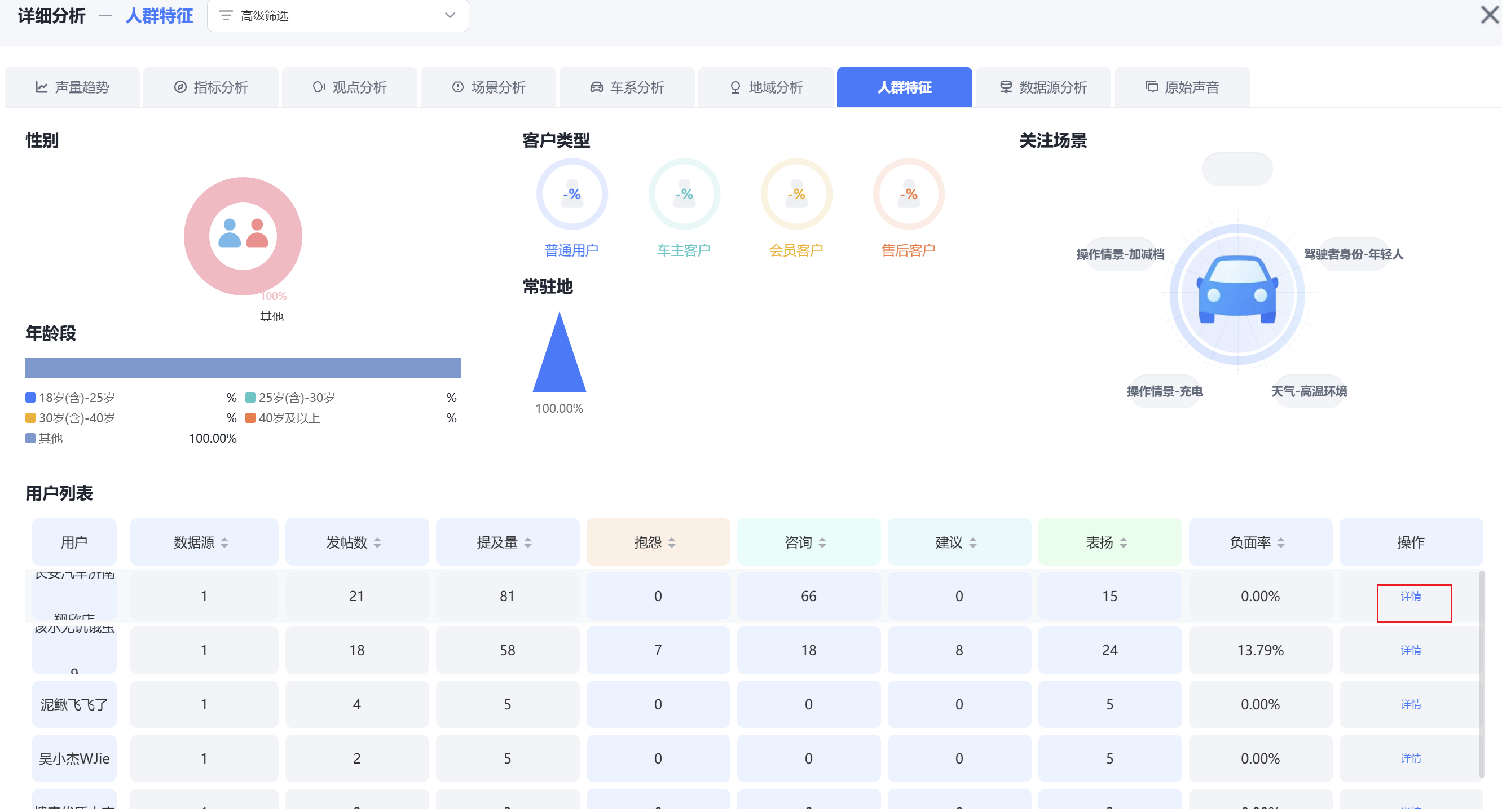Toggle the 40岁及以上 legend entry
Viewport: 1502px width, 812px height.
coord(289,418)
